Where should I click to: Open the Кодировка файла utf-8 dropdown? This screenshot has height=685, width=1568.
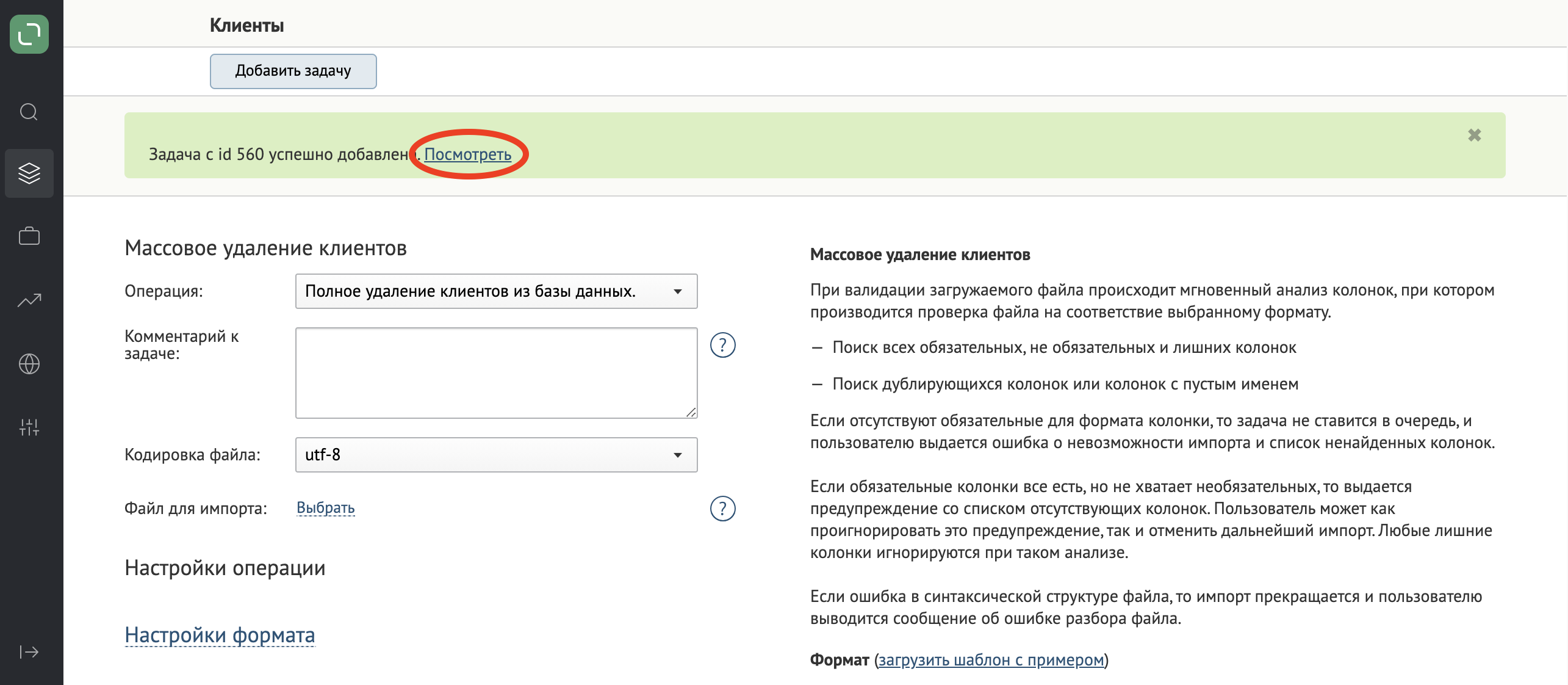click(x=496, y=455)
